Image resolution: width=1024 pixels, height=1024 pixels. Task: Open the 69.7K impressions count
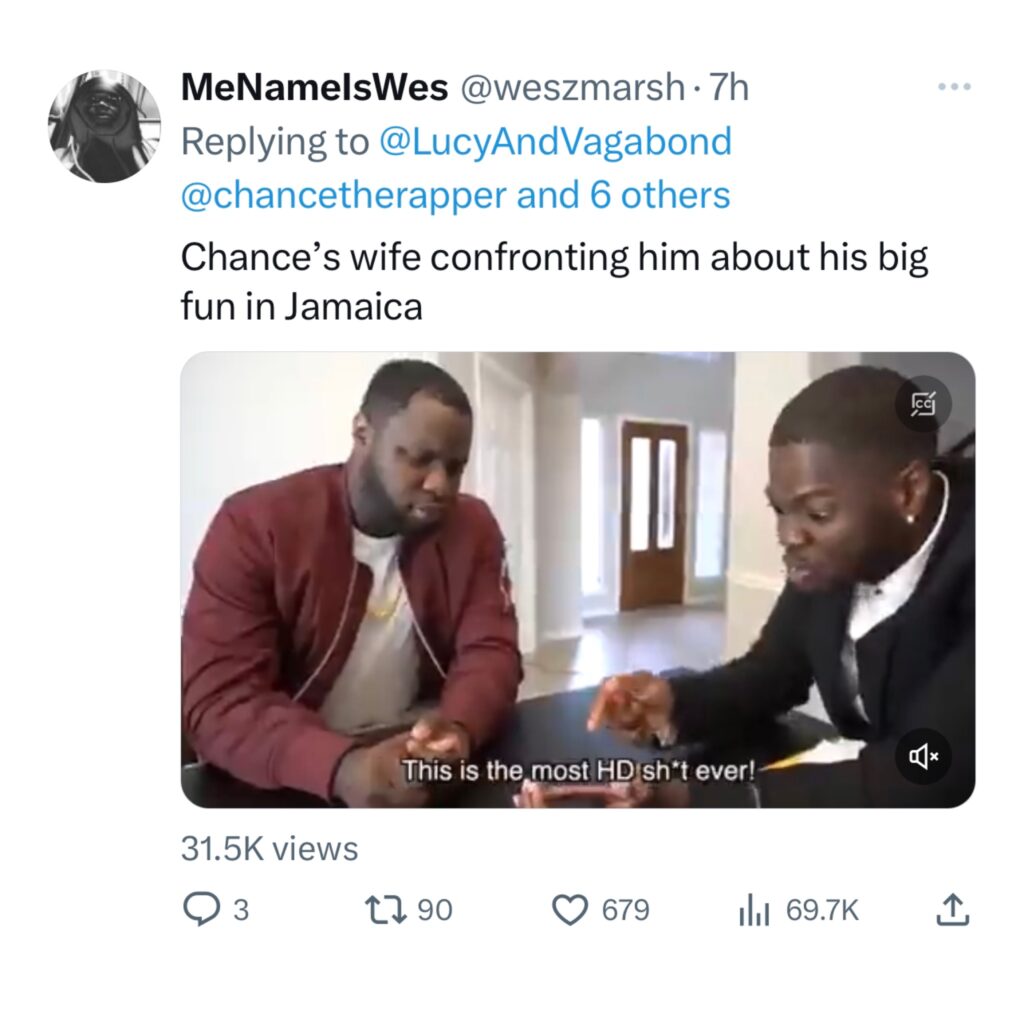823,910
